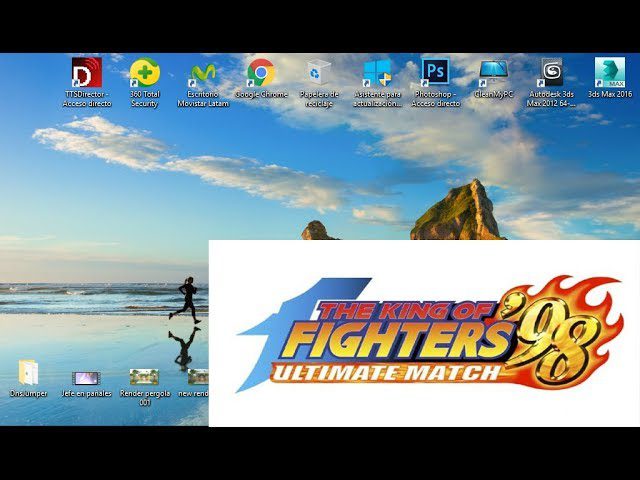Select the 360 Total Security icon

point(144,73)
